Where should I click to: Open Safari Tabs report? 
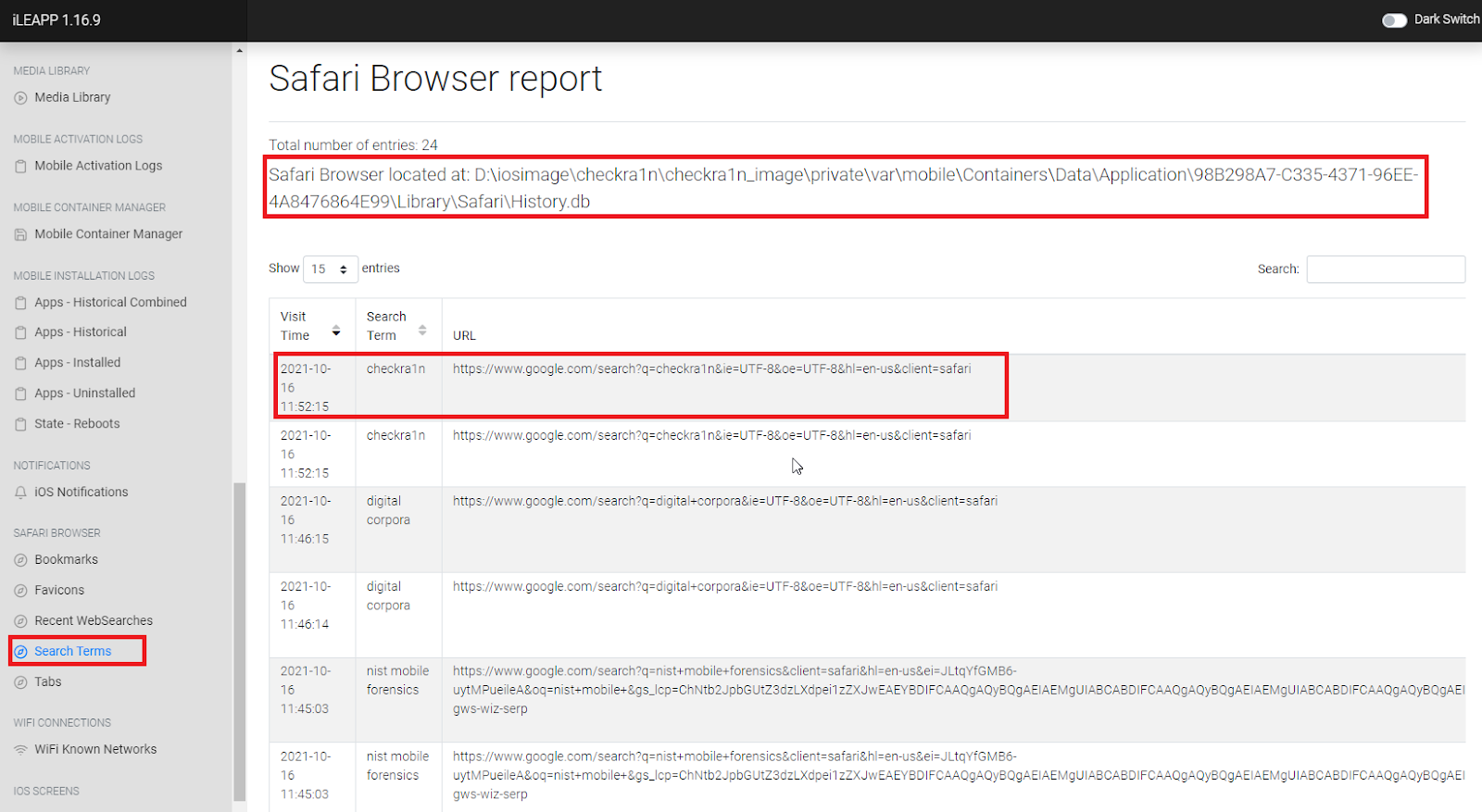pos(48,682)
